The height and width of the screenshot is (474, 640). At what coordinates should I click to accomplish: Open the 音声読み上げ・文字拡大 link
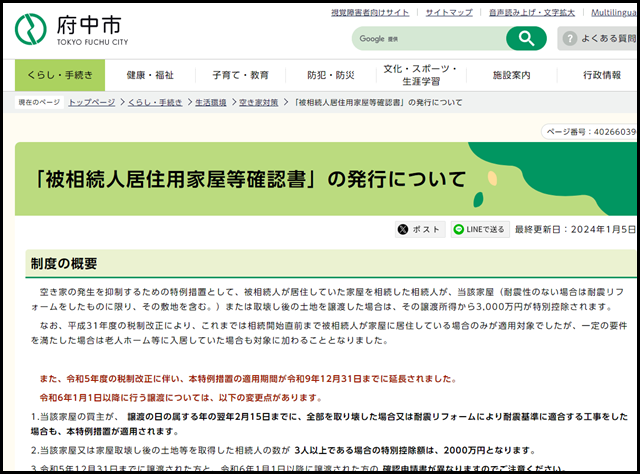coord(532,13)
